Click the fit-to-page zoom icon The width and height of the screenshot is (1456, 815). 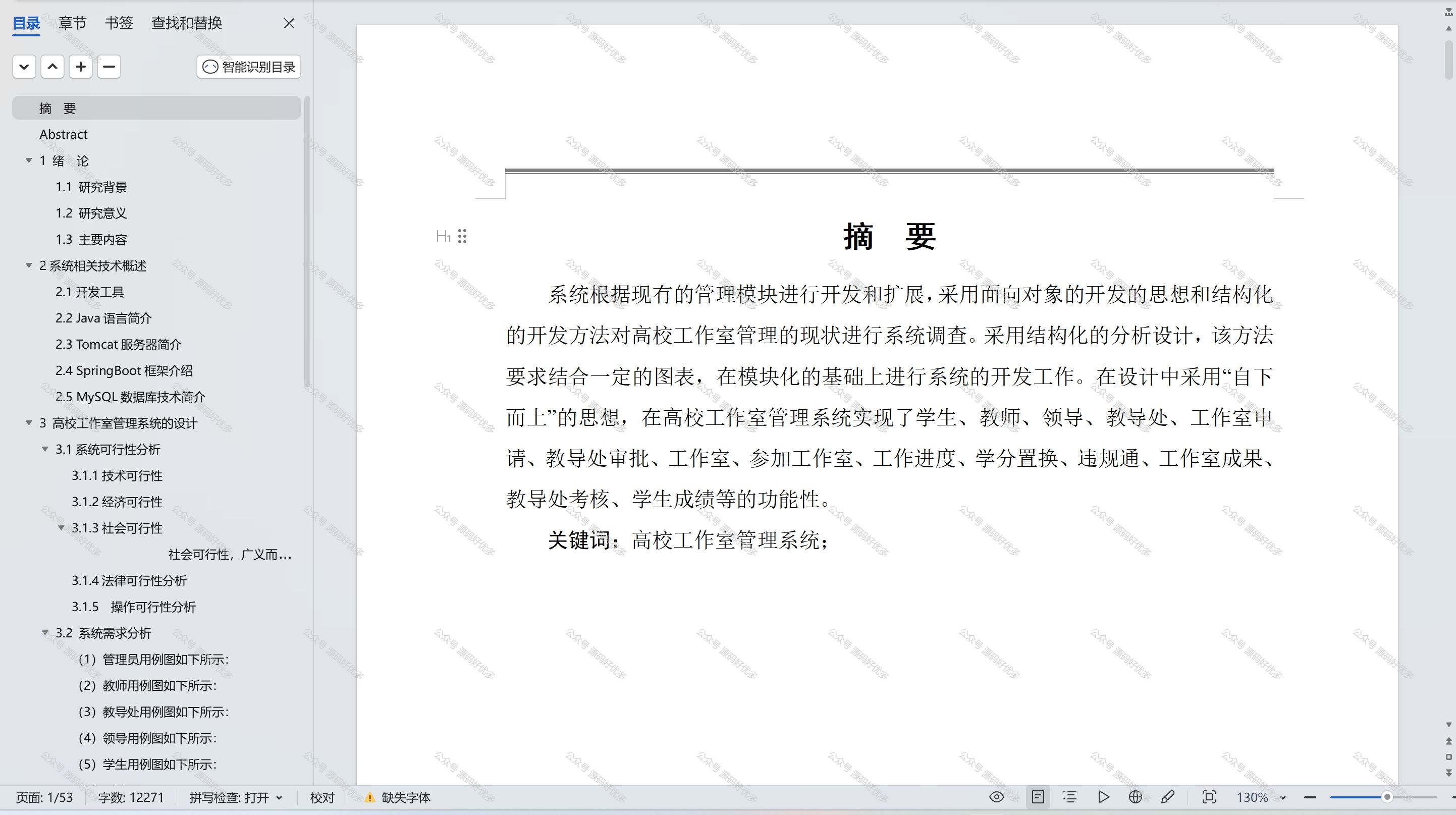1209,797
